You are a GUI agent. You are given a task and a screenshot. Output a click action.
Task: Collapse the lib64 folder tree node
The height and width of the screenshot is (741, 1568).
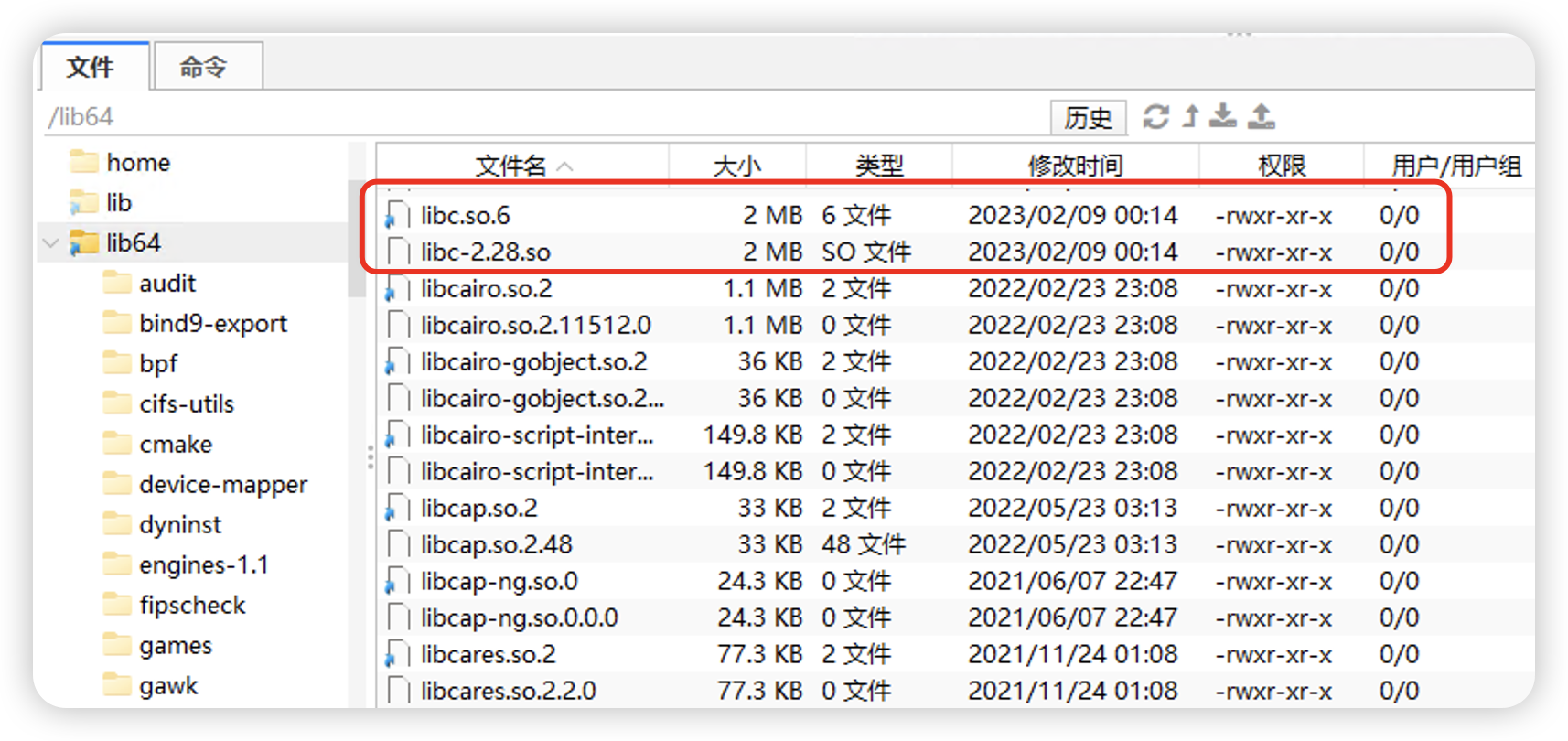click(51, 243)
